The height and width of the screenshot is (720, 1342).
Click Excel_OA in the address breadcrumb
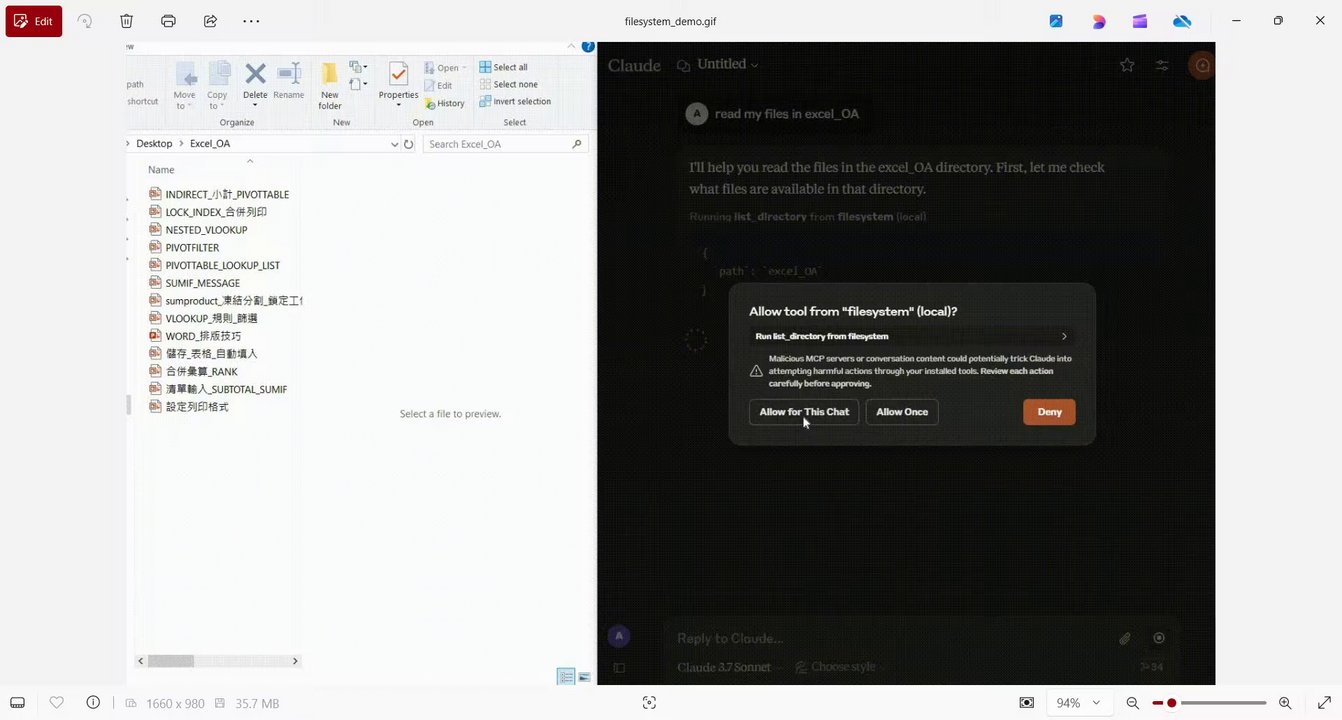point(210,144)
